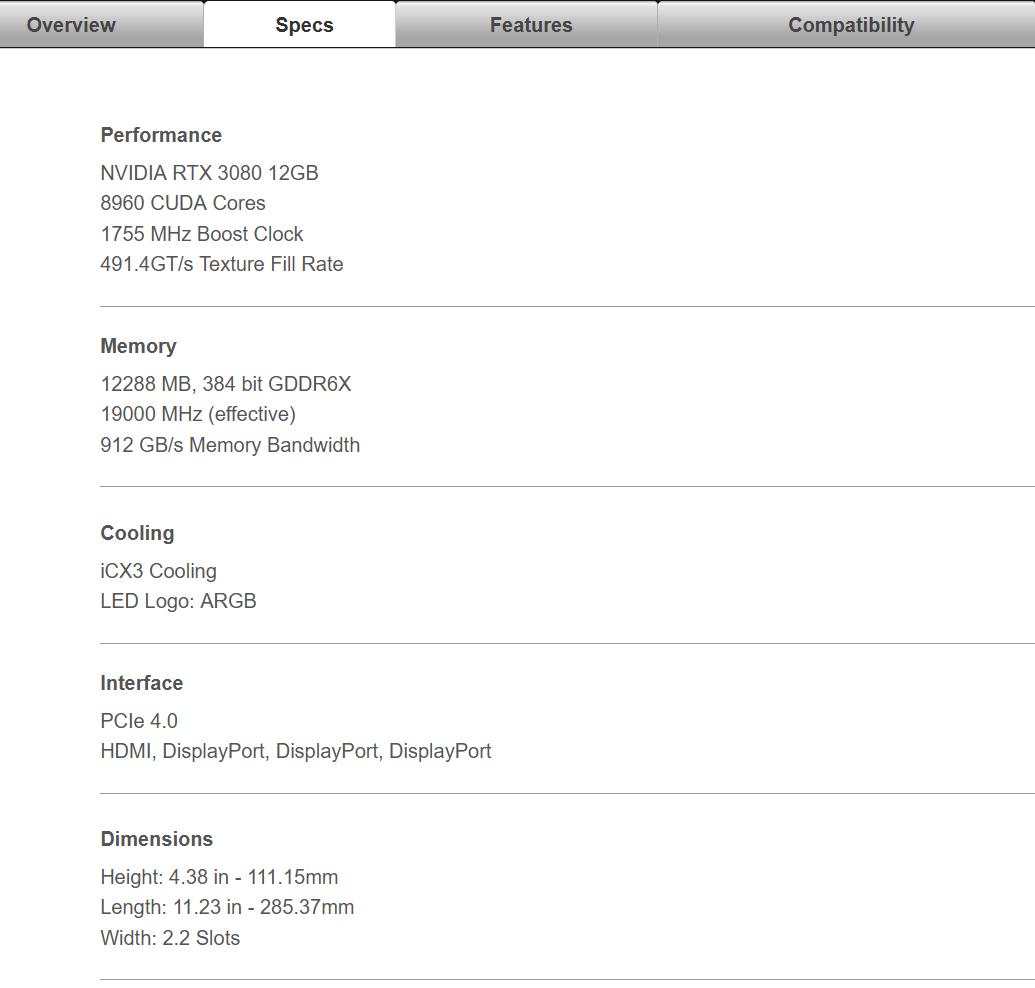
Task: Click the 1755 MHz Boost Clock line
Action: click(x=201, y=234)
